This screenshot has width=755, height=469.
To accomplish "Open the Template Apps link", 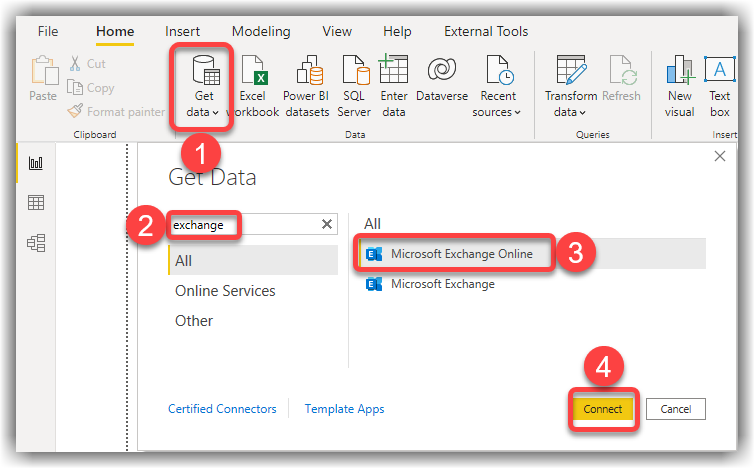I will (x=344, y=409).
